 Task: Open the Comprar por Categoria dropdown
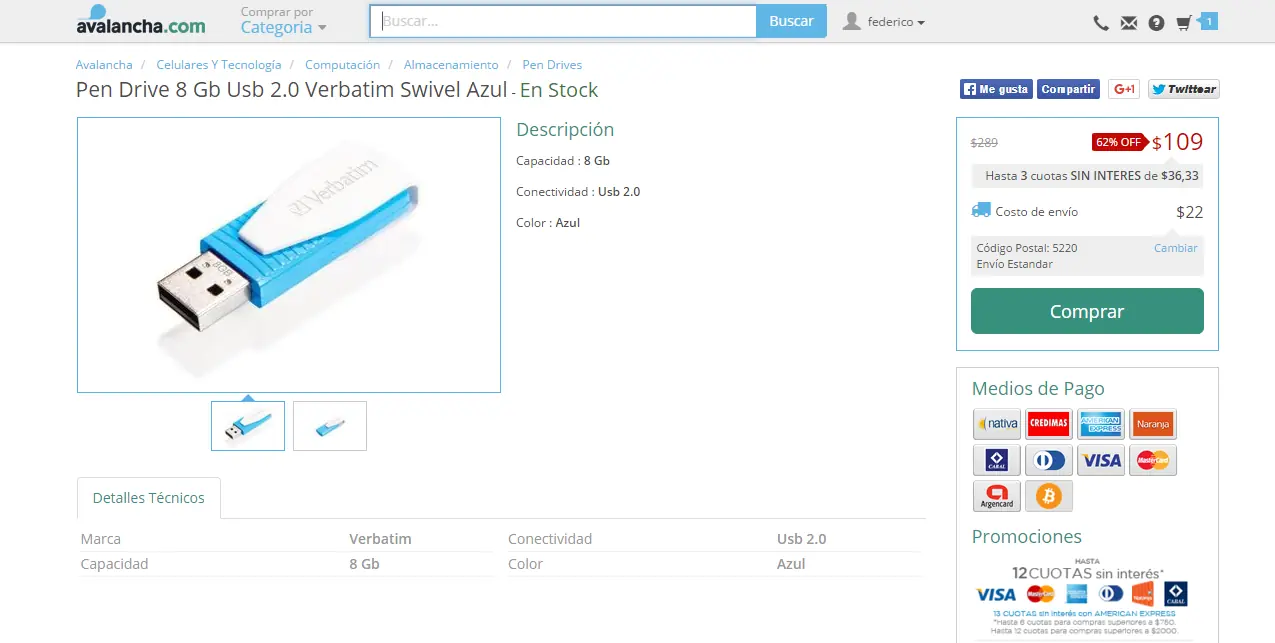tap(284, 21)
